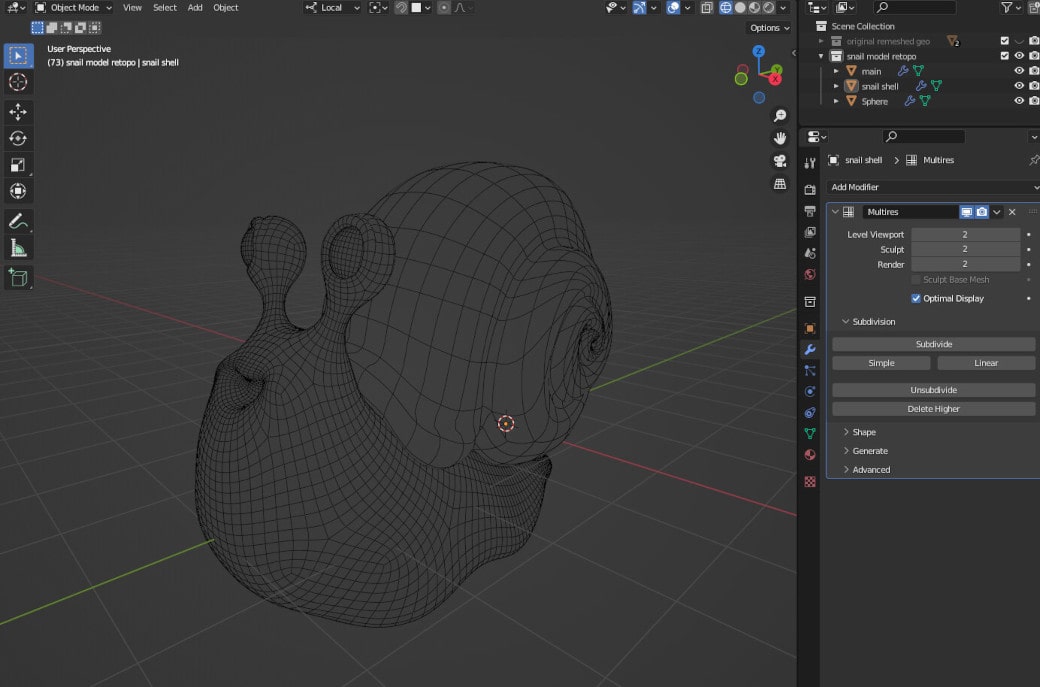The image size is (1040, 687).
Task: Click the Simple subdivide button
Action: (x=881, y=363)
